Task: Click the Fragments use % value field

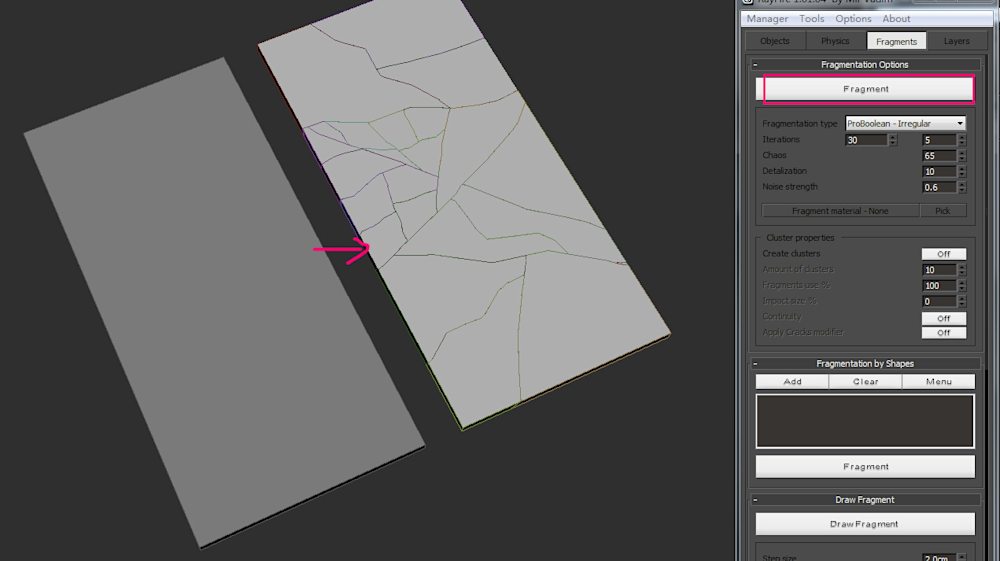Action: coord(939,286)
